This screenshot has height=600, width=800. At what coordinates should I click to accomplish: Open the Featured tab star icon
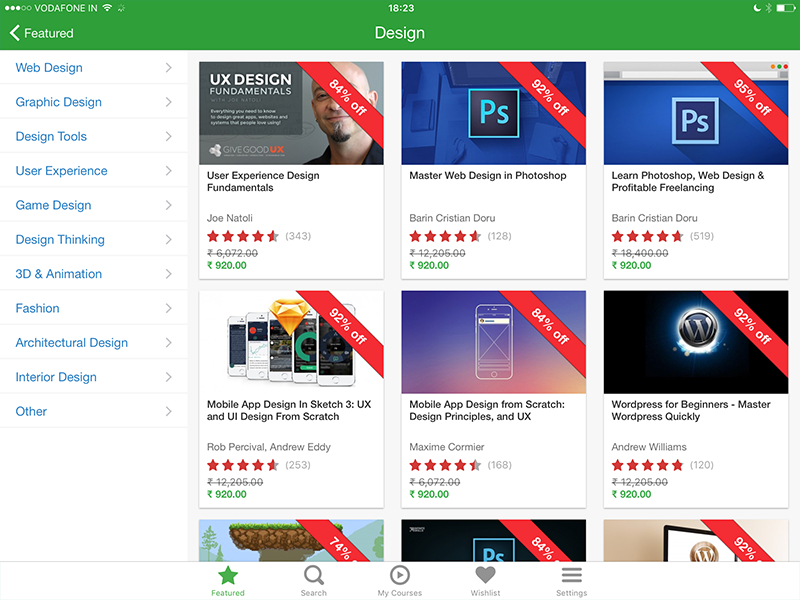(228, 576)
